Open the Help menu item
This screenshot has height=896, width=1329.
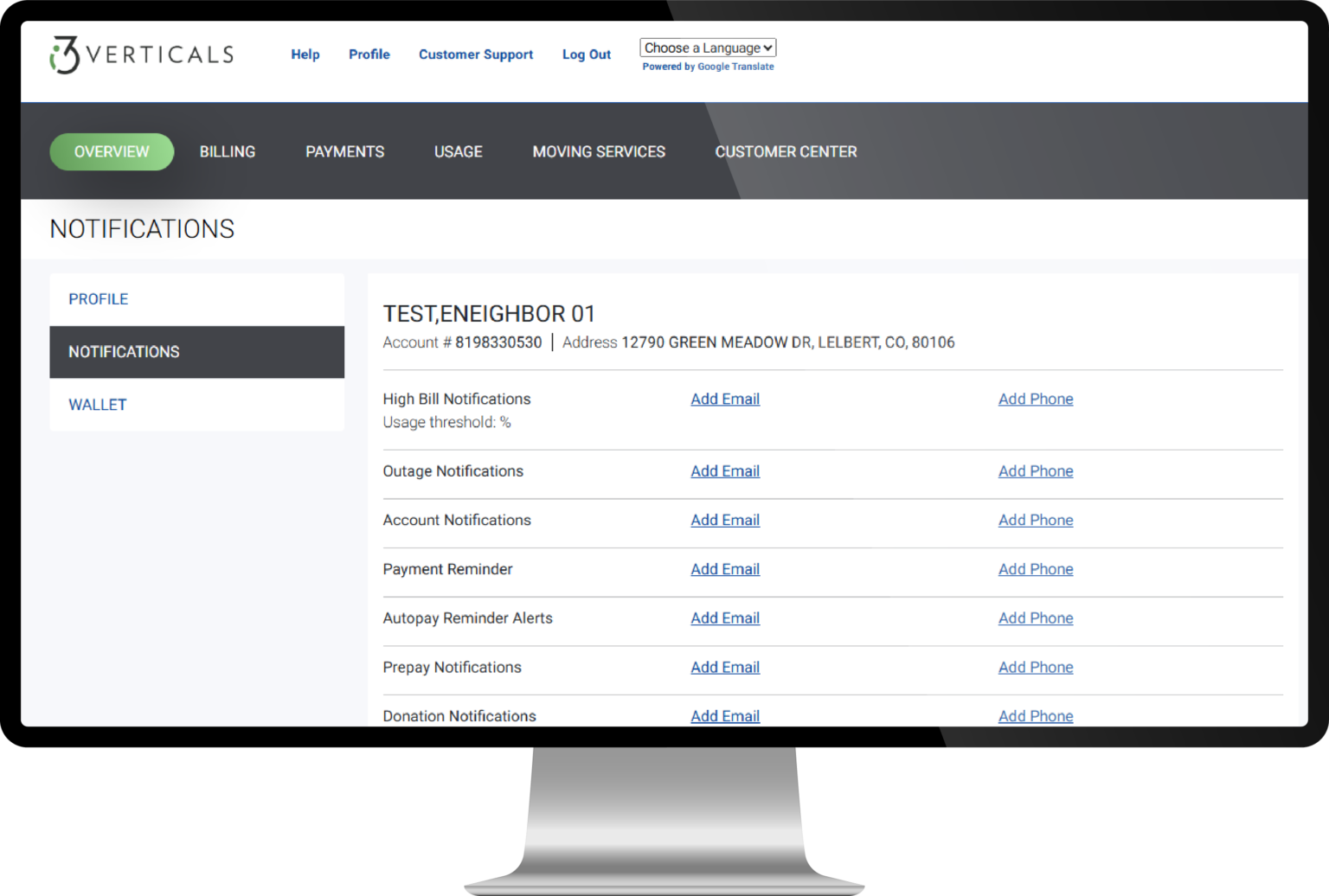[x=305, y=54]
